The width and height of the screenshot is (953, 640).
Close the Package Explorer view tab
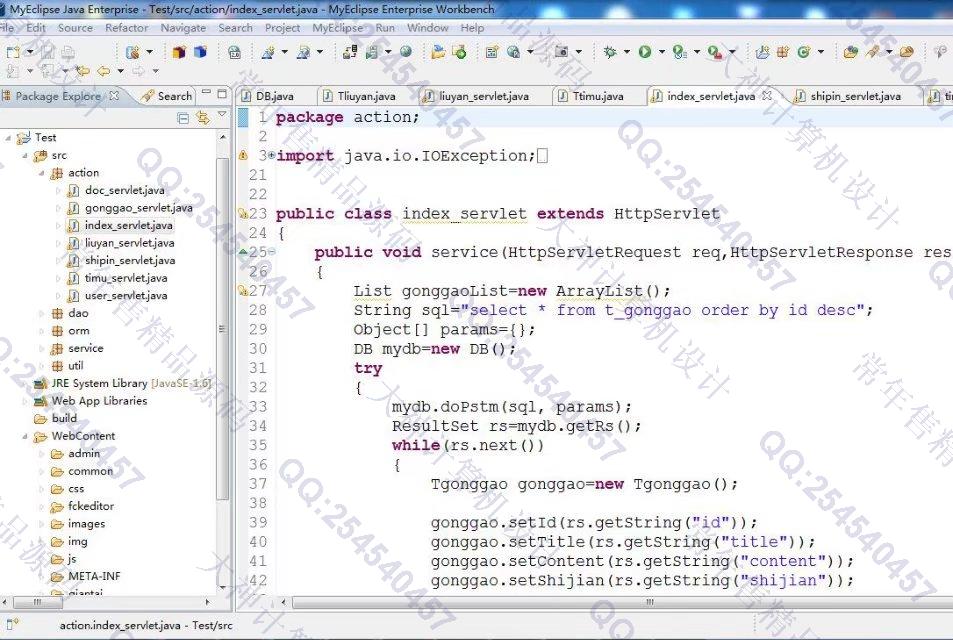[114, 95]
